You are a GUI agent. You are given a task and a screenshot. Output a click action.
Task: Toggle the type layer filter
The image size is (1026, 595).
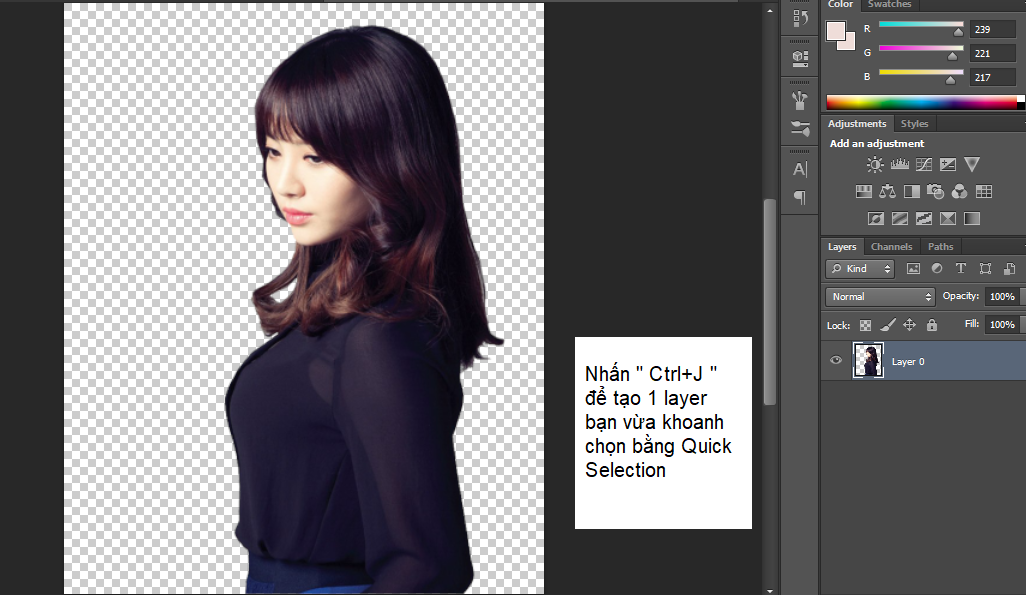pyautogui.click(x=961, y=269)
